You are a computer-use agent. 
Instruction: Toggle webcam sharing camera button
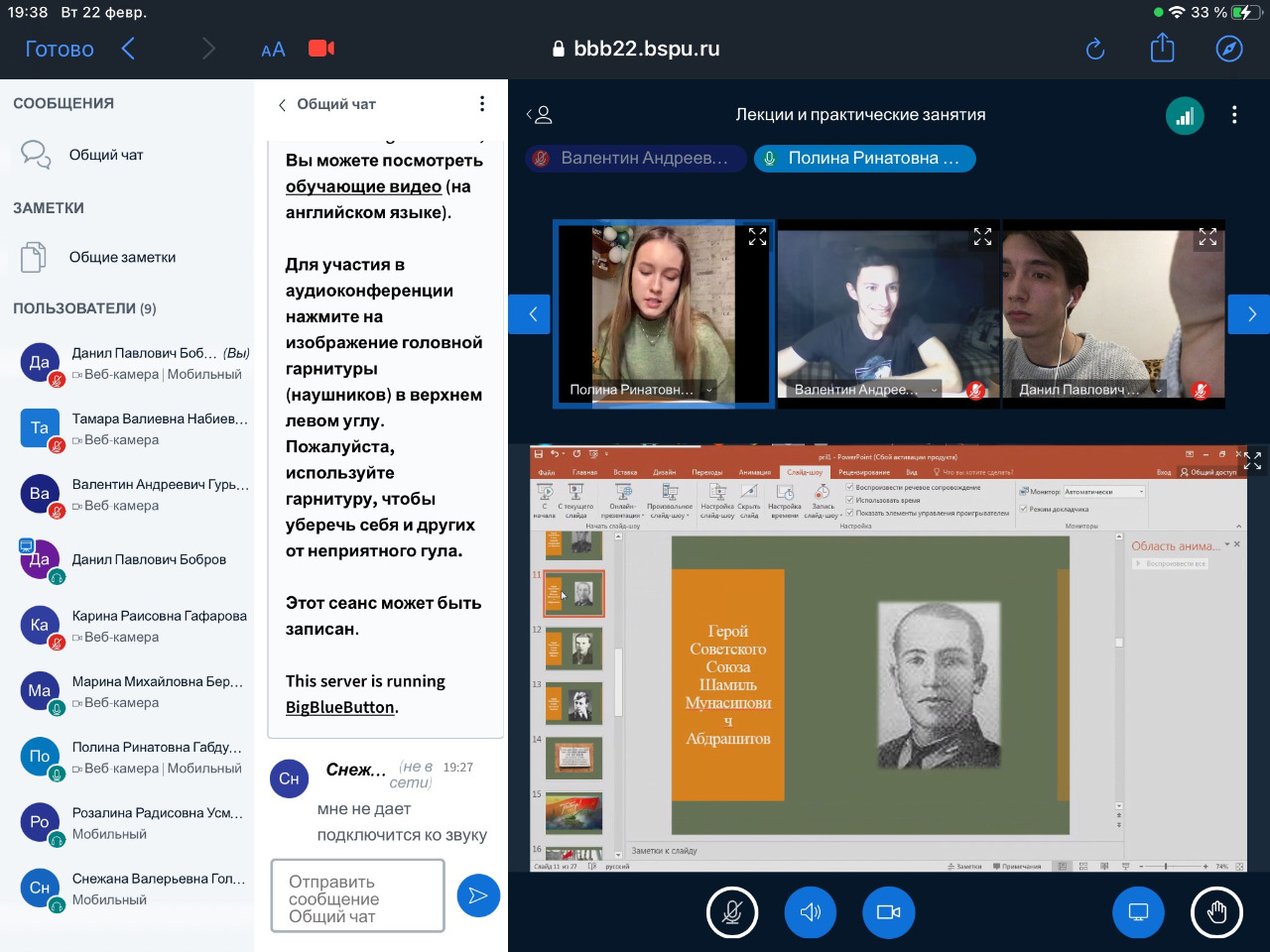tap(888, 912)
